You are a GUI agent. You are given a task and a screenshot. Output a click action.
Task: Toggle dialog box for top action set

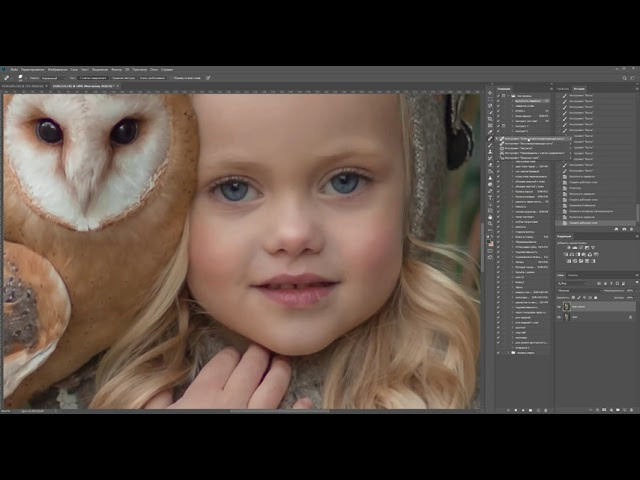pos(504,96)
